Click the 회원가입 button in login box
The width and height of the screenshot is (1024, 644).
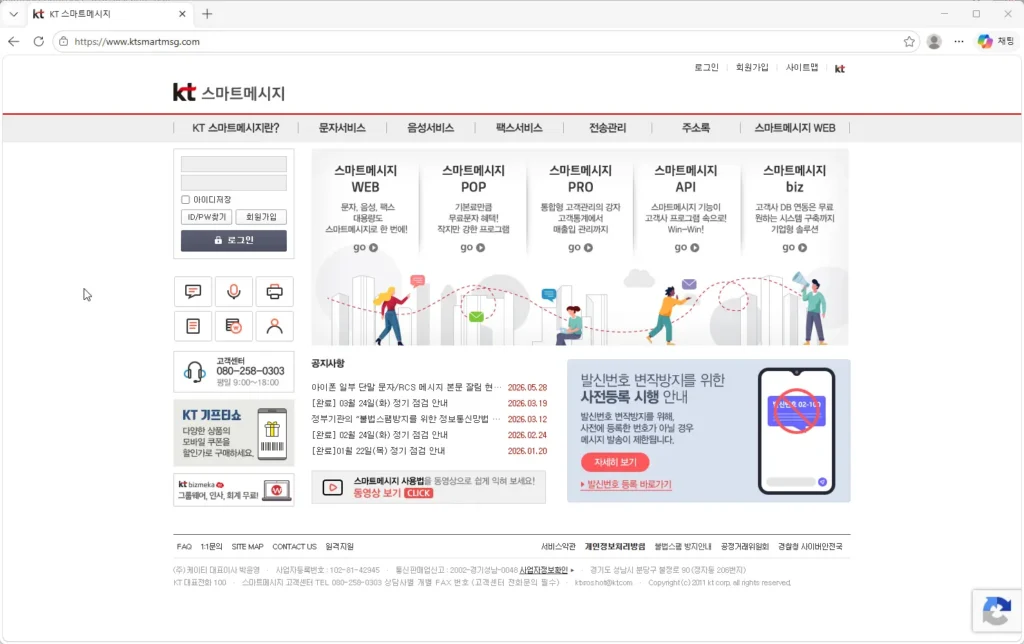(261, 217)
